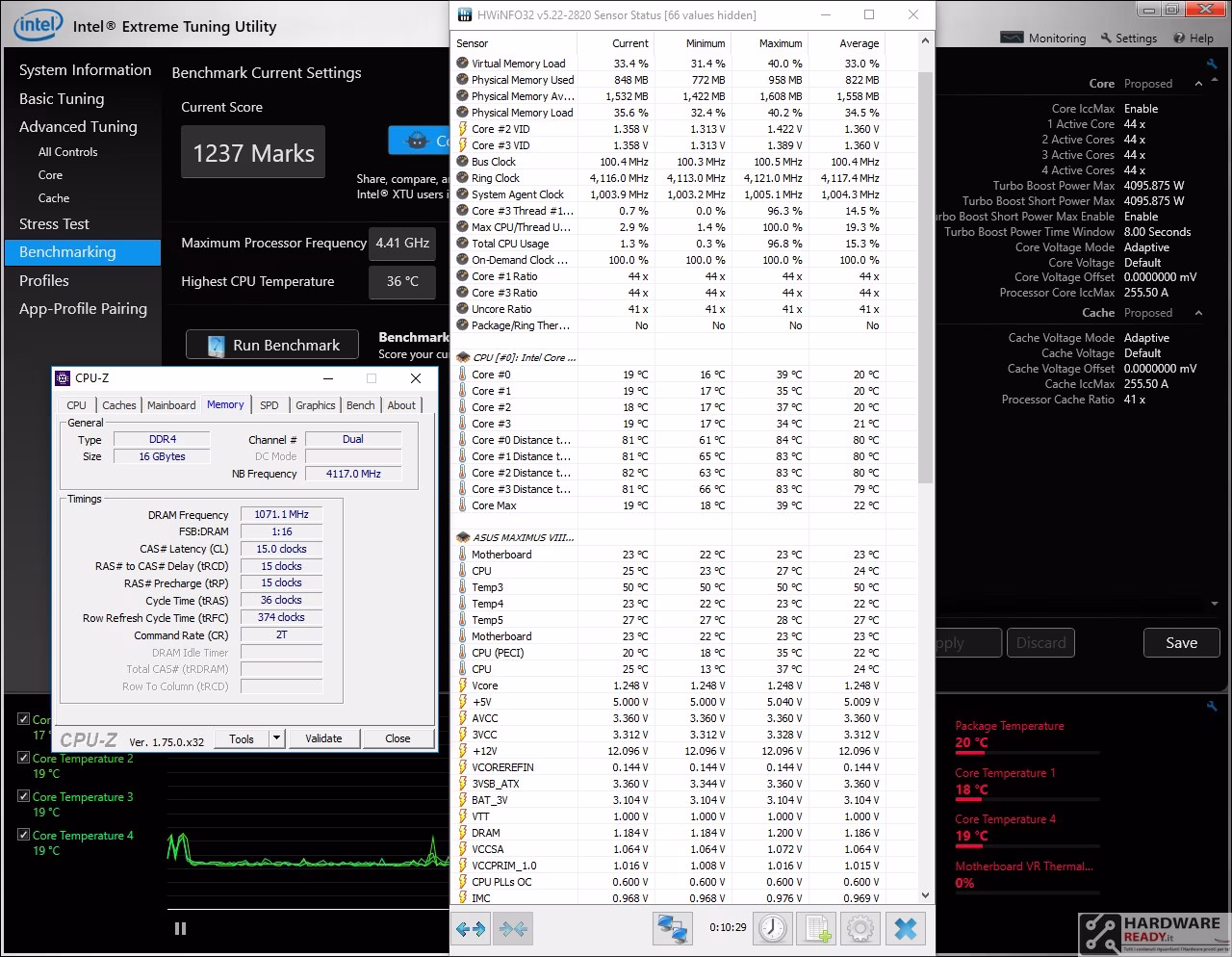Open HWiNFO sensor settings gear icon
Image resolution: width=1232 pixels, height=957 pixels.
[x=860, y=929]
